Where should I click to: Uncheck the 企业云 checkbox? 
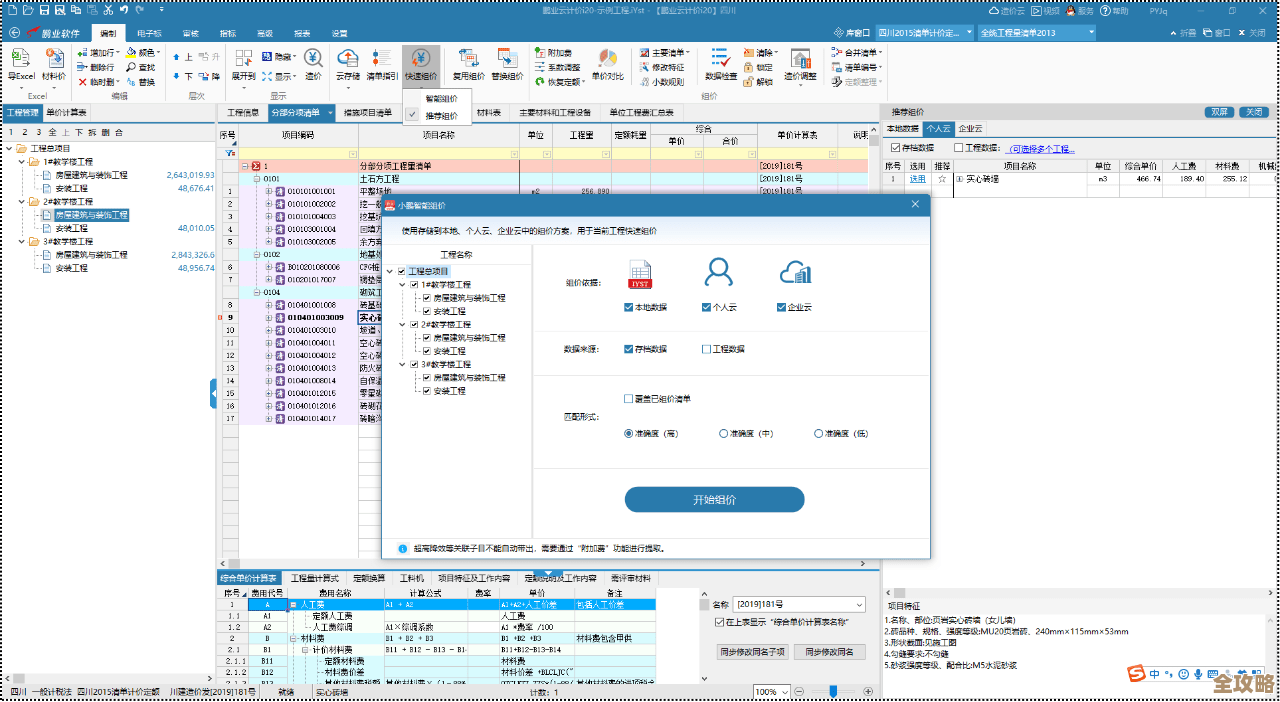(x=782, y=307)
